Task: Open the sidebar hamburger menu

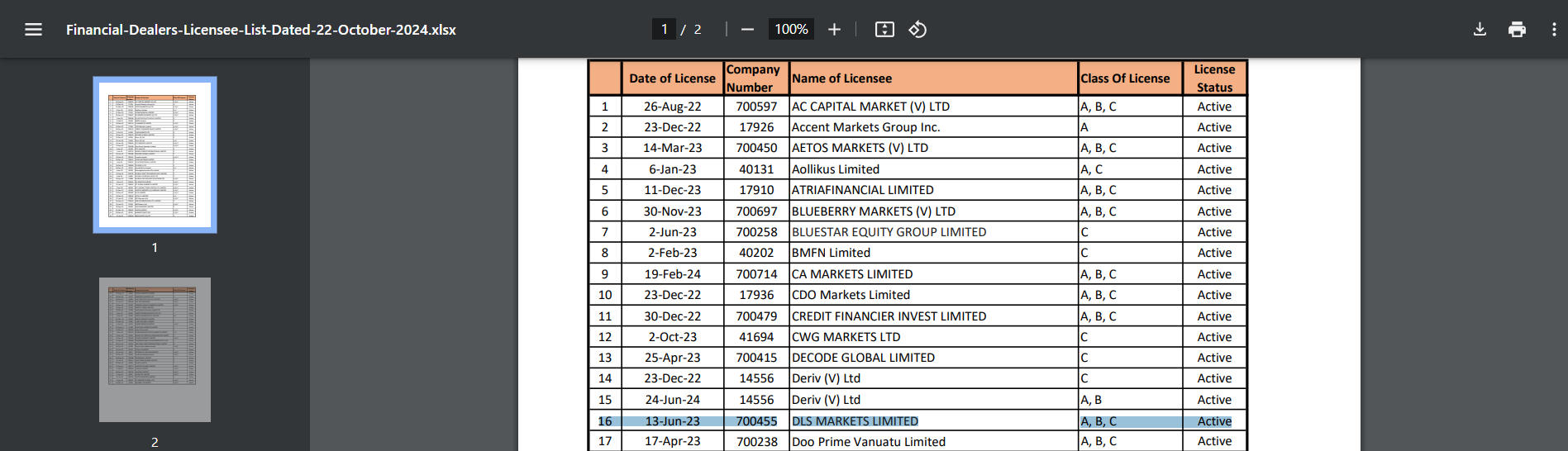Action: click(33, 30)
